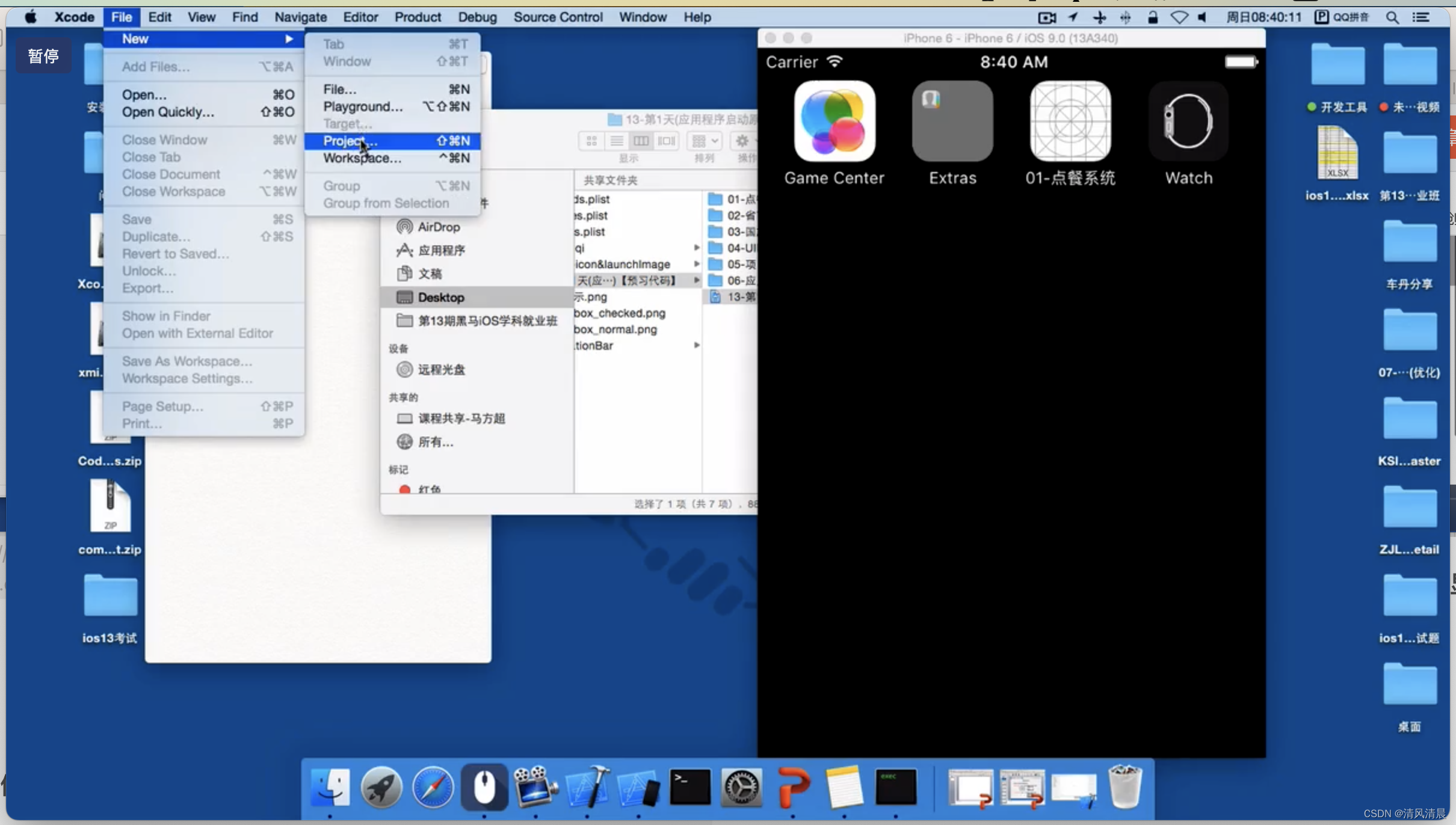Switch Finder to icon view
Image resolution: width=1456 pixels, height=825 pixels.
591,141
